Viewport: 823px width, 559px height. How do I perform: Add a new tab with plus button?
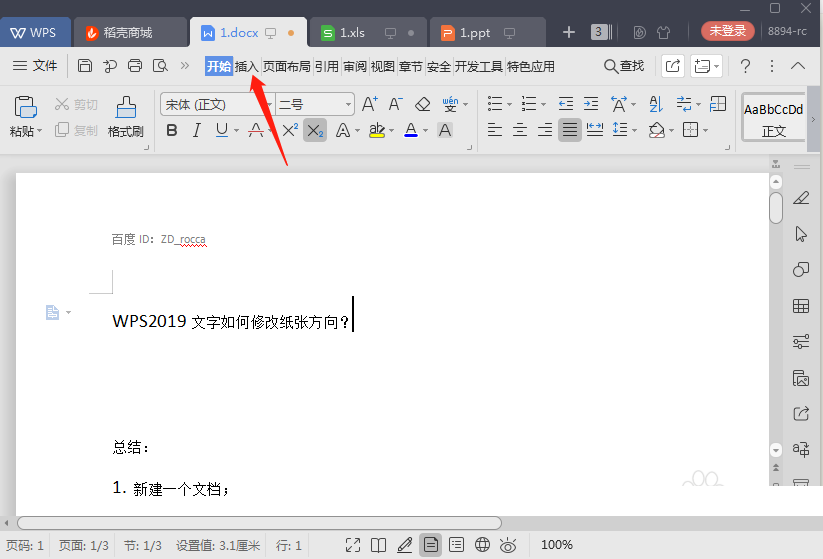coord(568,33)
